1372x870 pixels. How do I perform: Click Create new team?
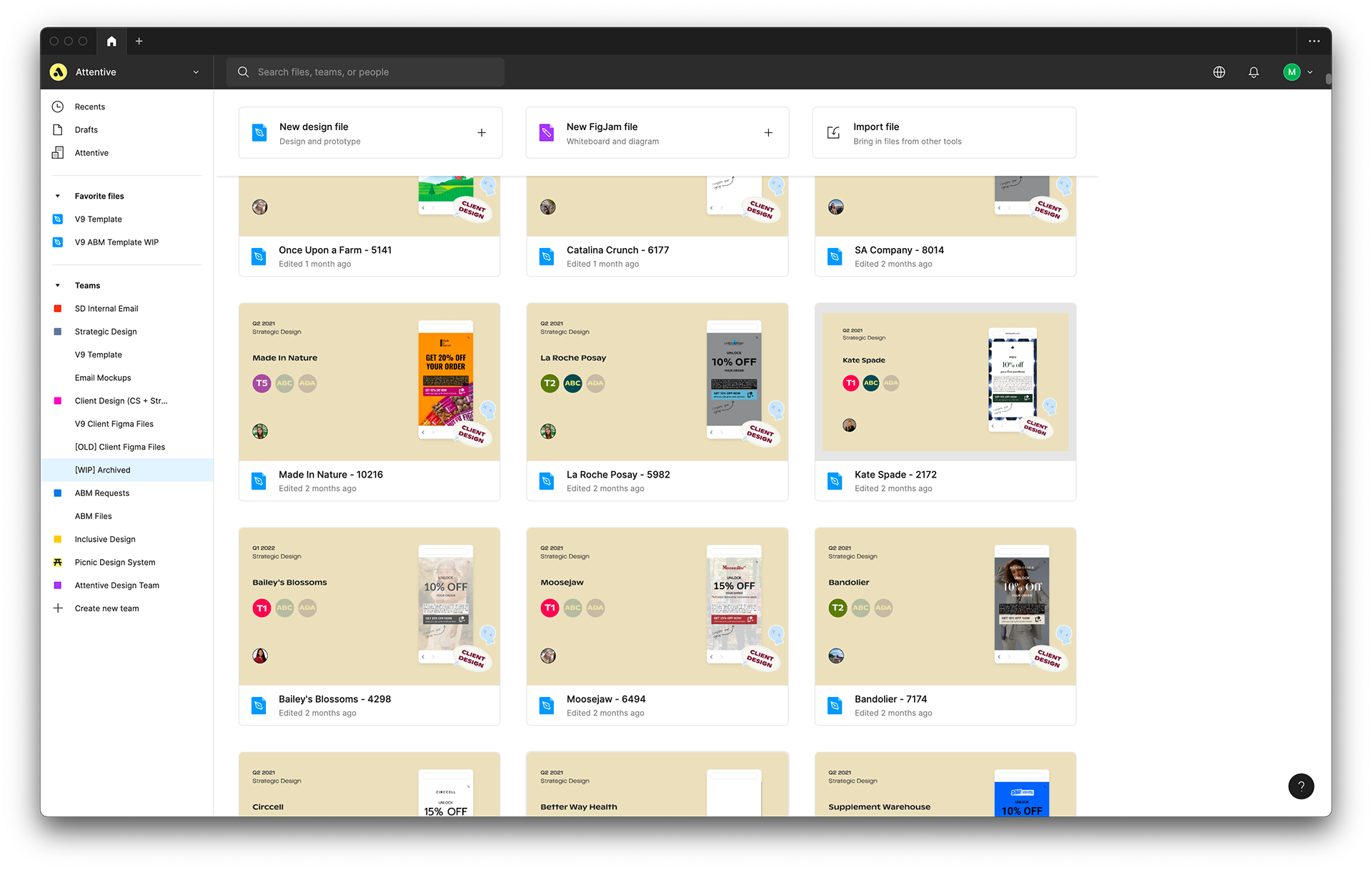(106, 608)
